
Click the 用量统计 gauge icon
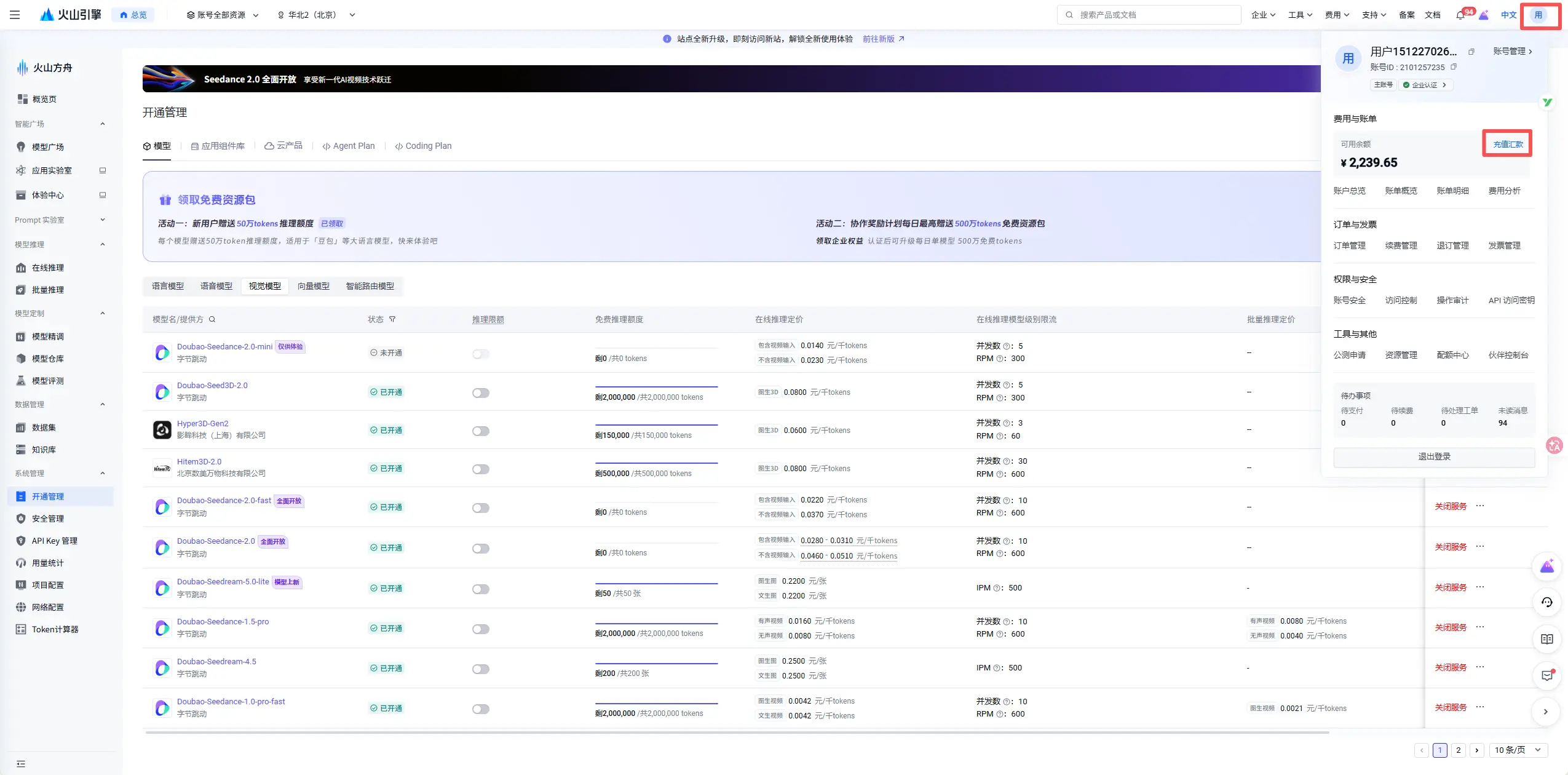click(21, 563)
